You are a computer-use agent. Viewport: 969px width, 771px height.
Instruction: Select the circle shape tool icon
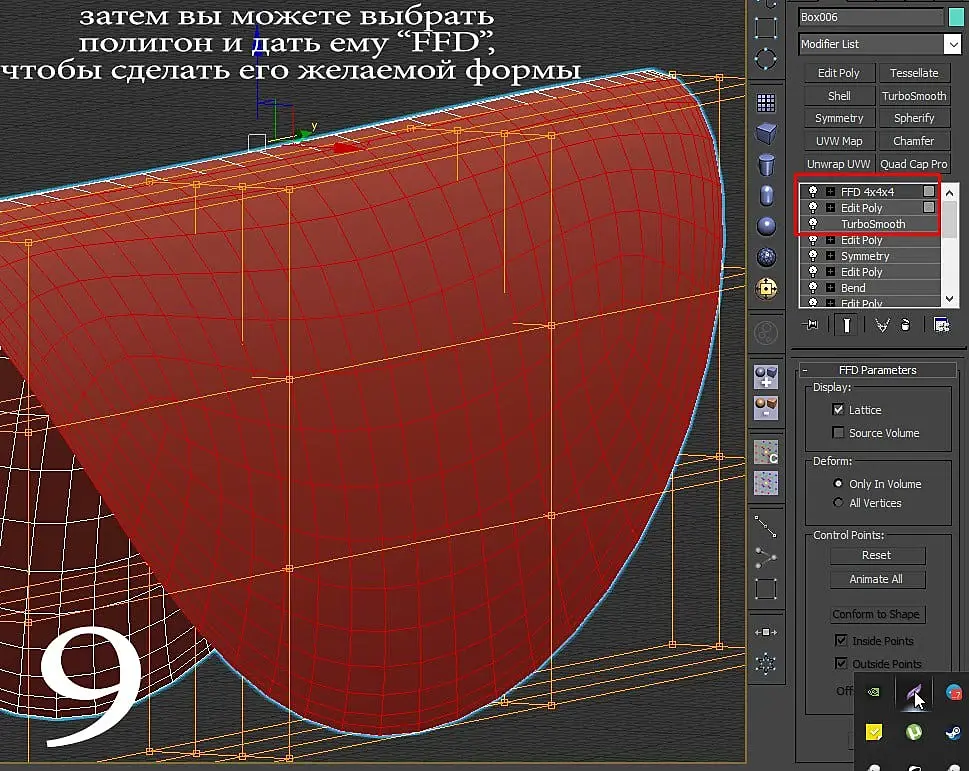[766, 60]
